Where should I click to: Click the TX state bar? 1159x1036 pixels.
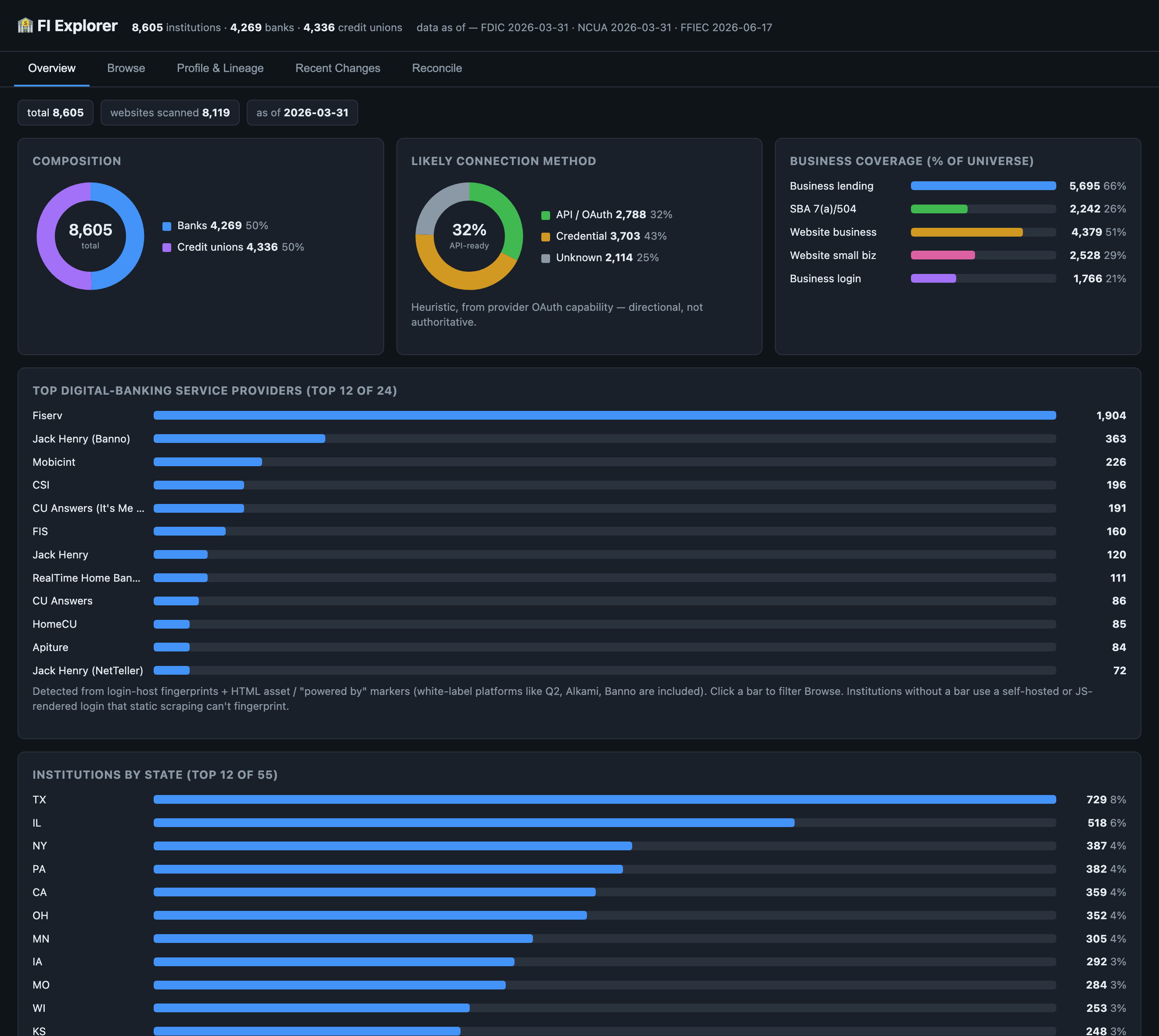(605, 800)
